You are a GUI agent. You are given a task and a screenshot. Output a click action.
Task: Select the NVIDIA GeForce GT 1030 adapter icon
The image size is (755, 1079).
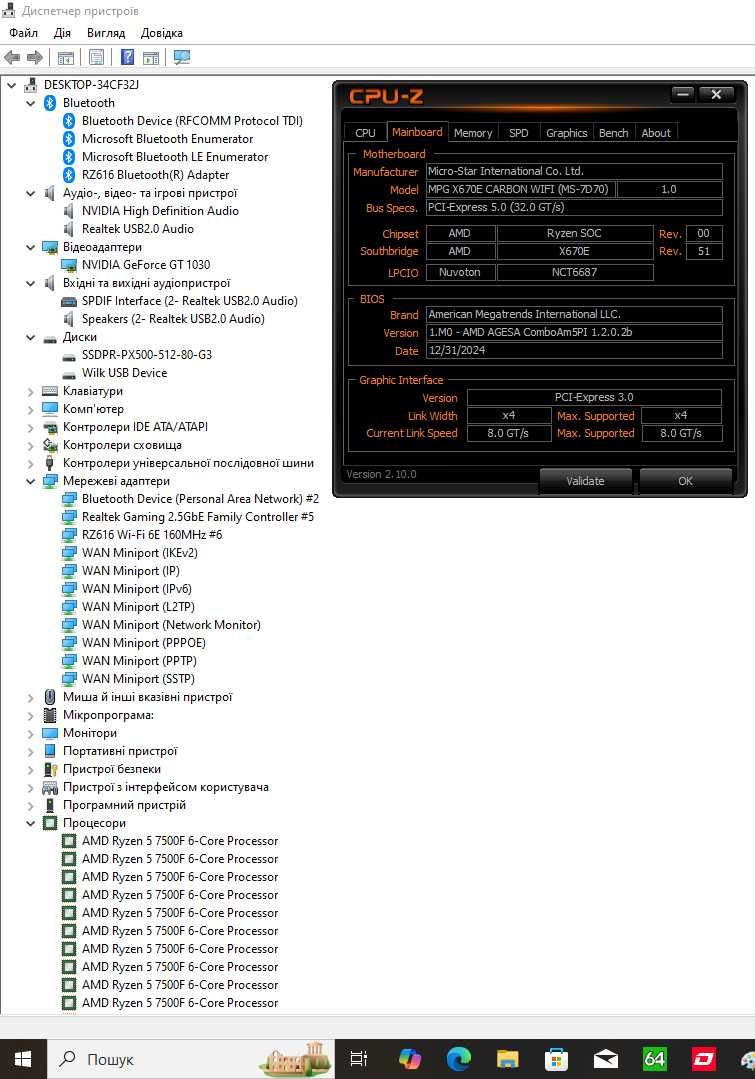pos(69,265)
